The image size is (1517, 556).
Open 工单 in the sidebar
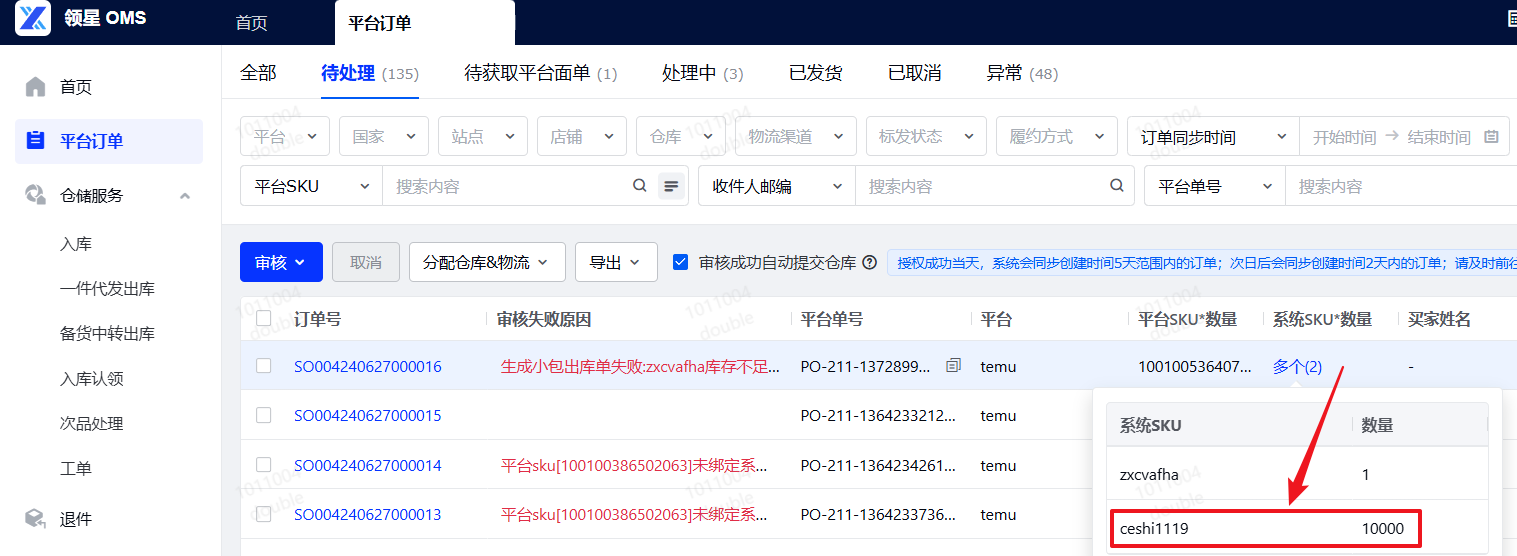[76, 469]
